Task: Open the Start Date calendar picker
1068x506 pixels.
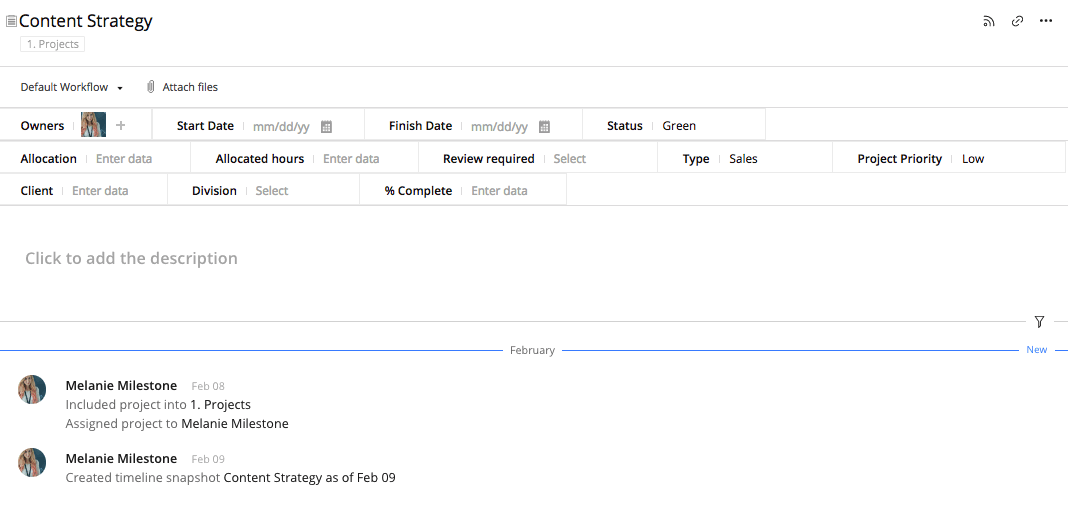Action: [326, 127]
